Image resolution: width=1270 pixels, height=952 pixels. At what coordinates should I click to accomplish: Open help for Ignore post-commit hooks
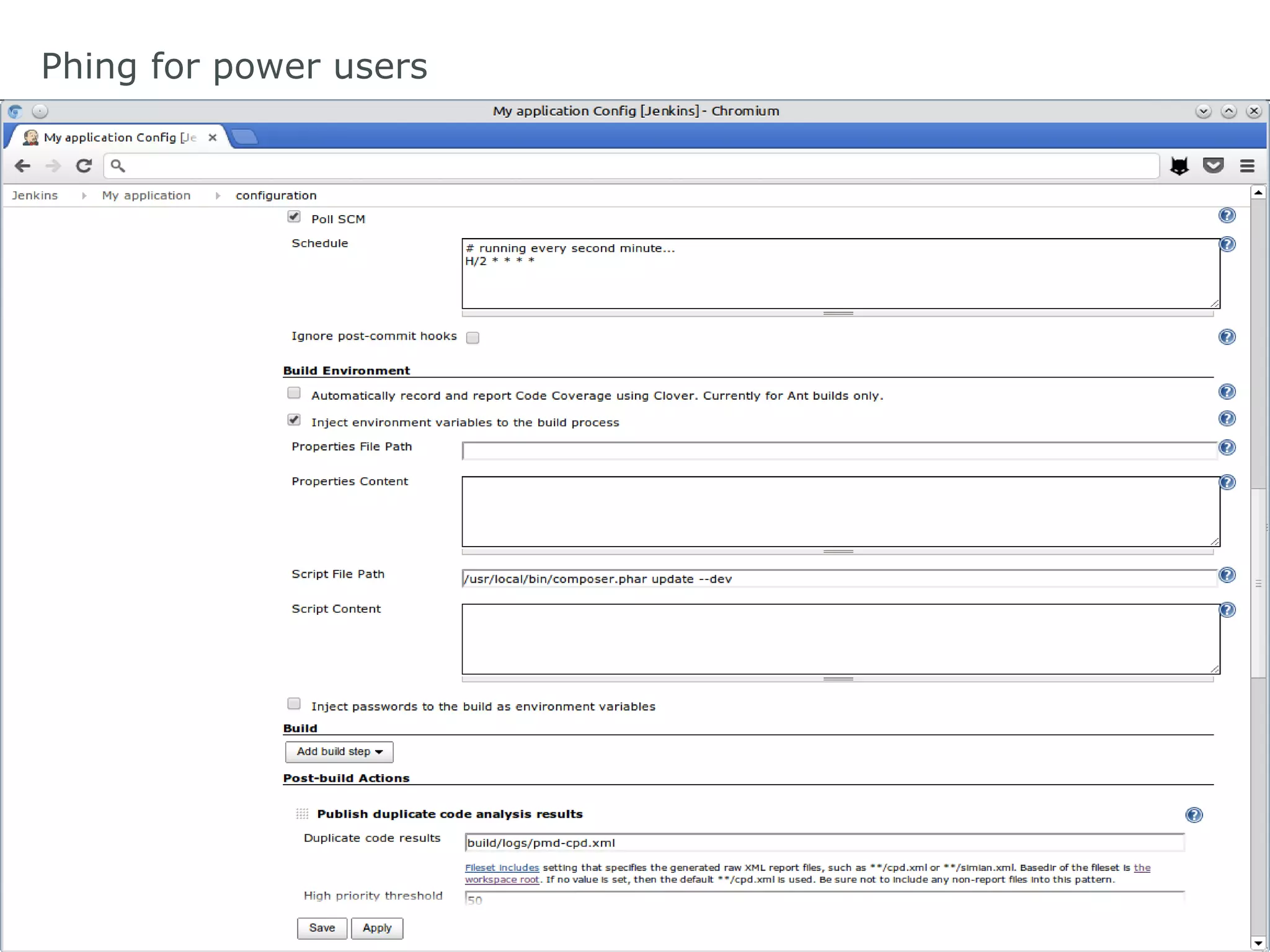coord(1227,337)
